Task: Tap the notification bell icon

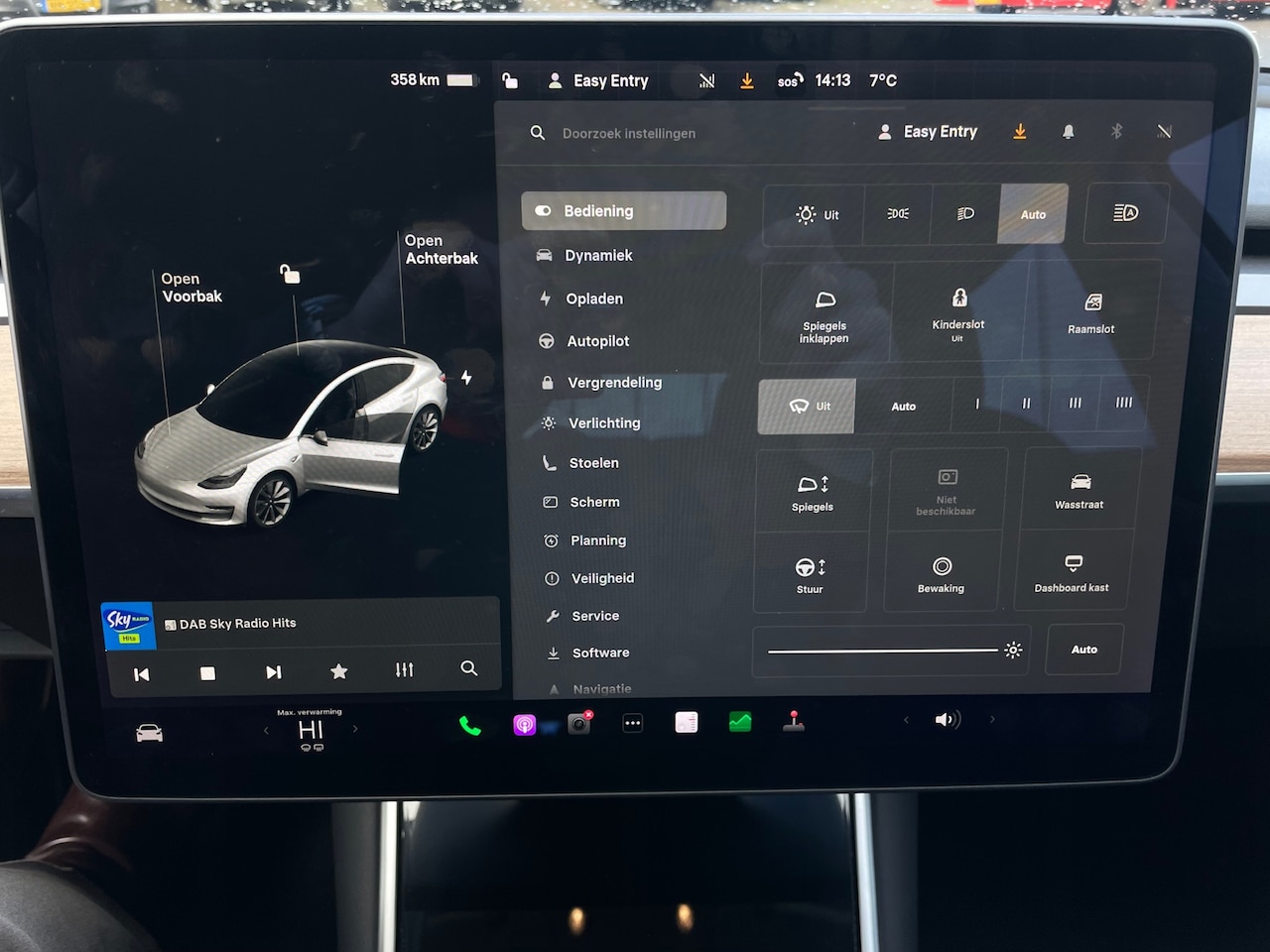Action: click(x=1069, y=132)
